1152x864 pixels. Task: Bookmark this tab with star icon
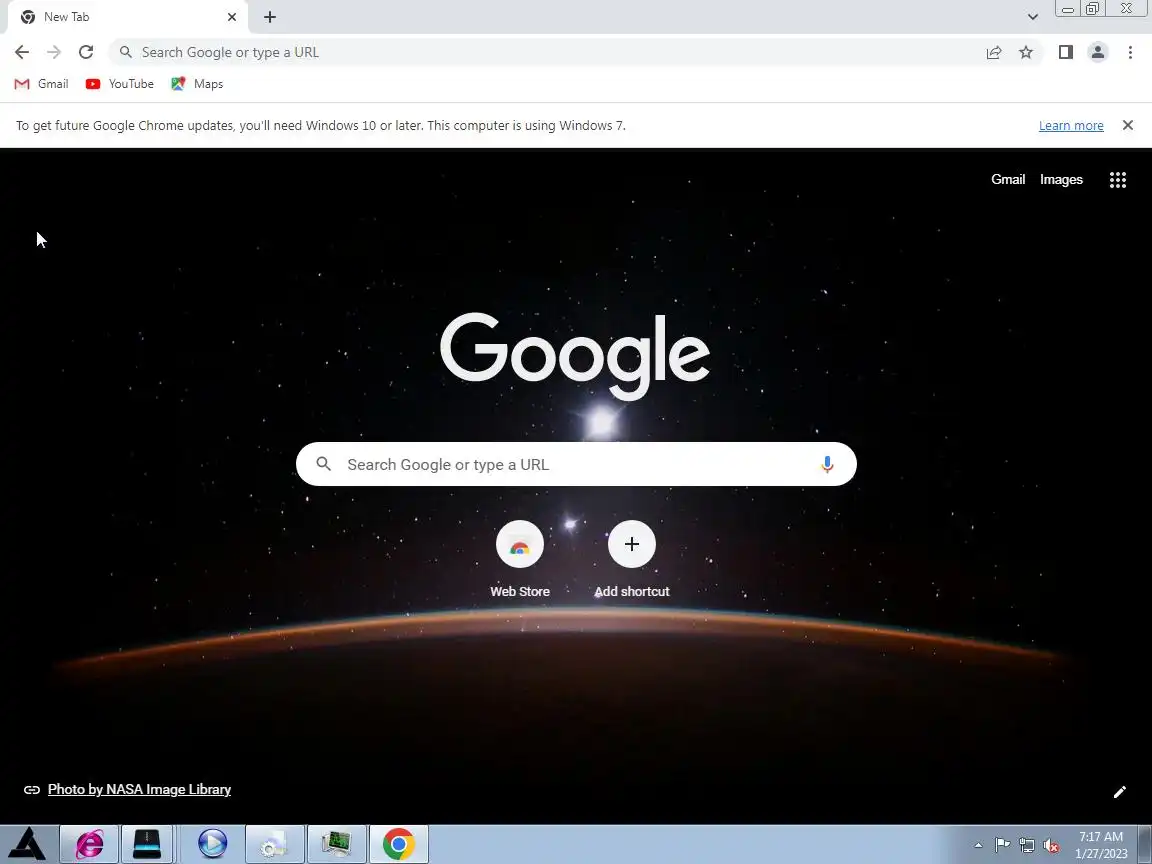1026,52
